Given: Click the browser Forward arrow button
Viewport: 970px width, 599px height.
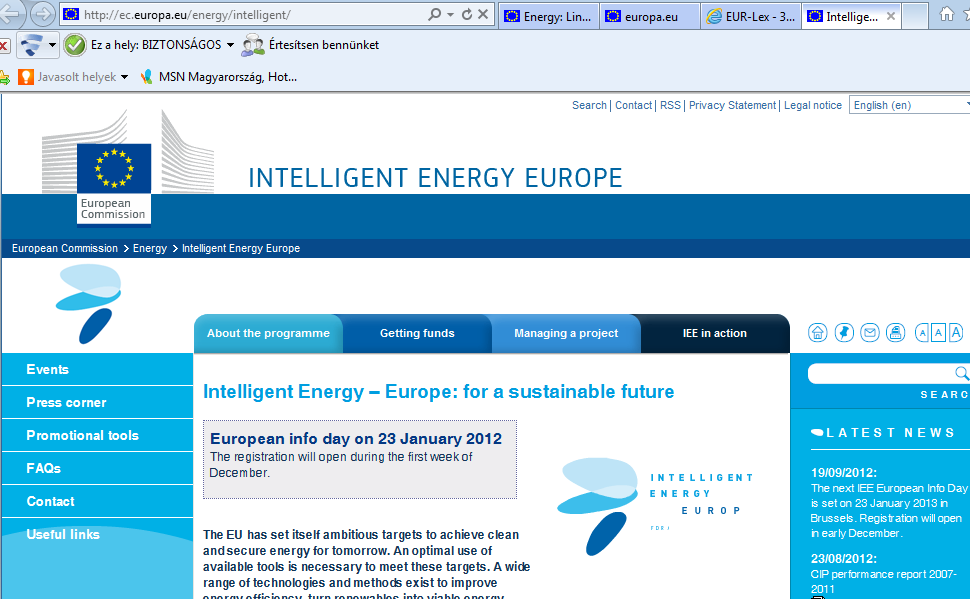Looking at the screenshot, I should pyautogui.click(x=42, y=14).
